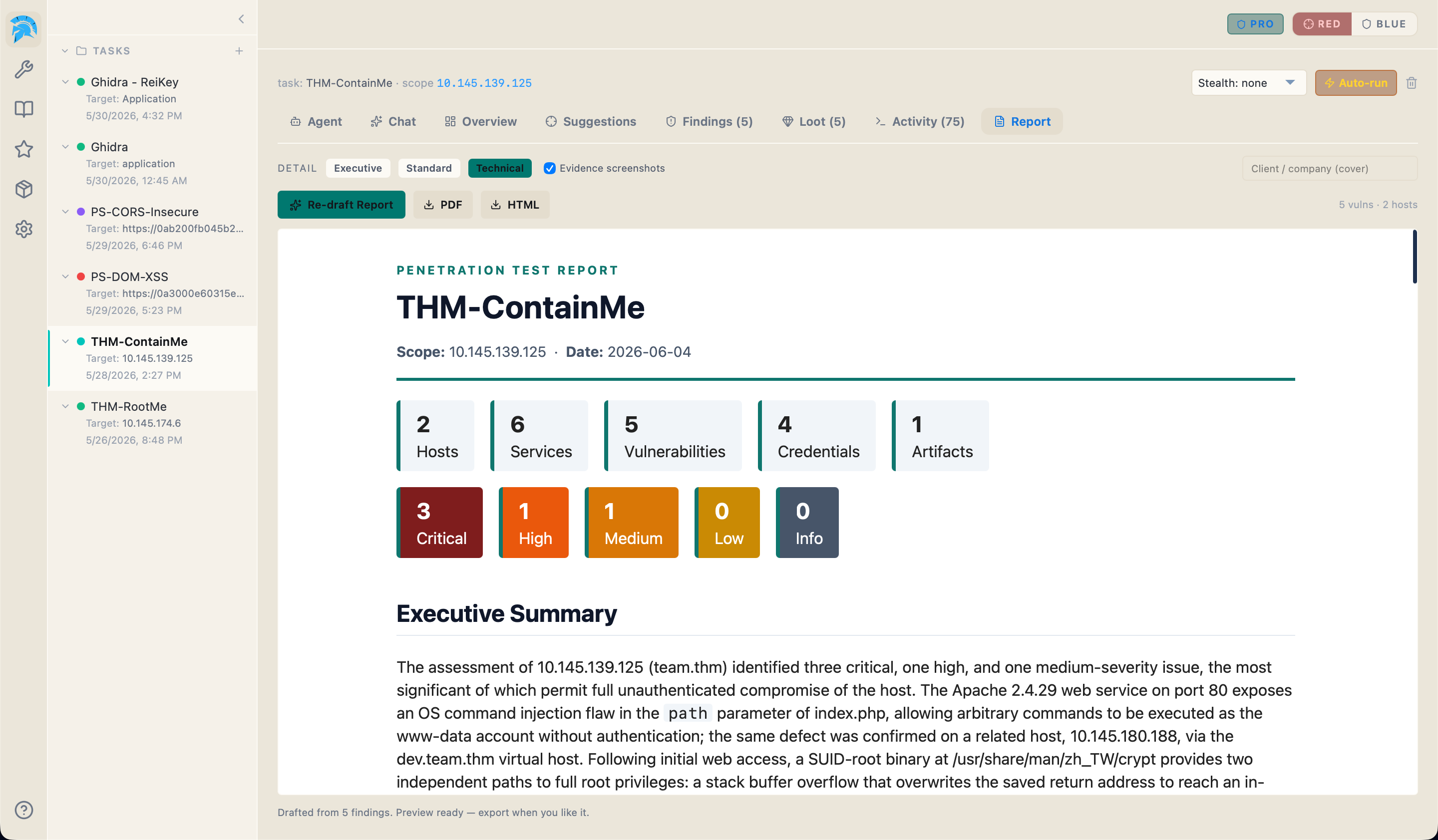Click the report preview scrollbar
The width and height of the screenshot is (1438, 840).
pyautogui.click(x=1414, y=257)
